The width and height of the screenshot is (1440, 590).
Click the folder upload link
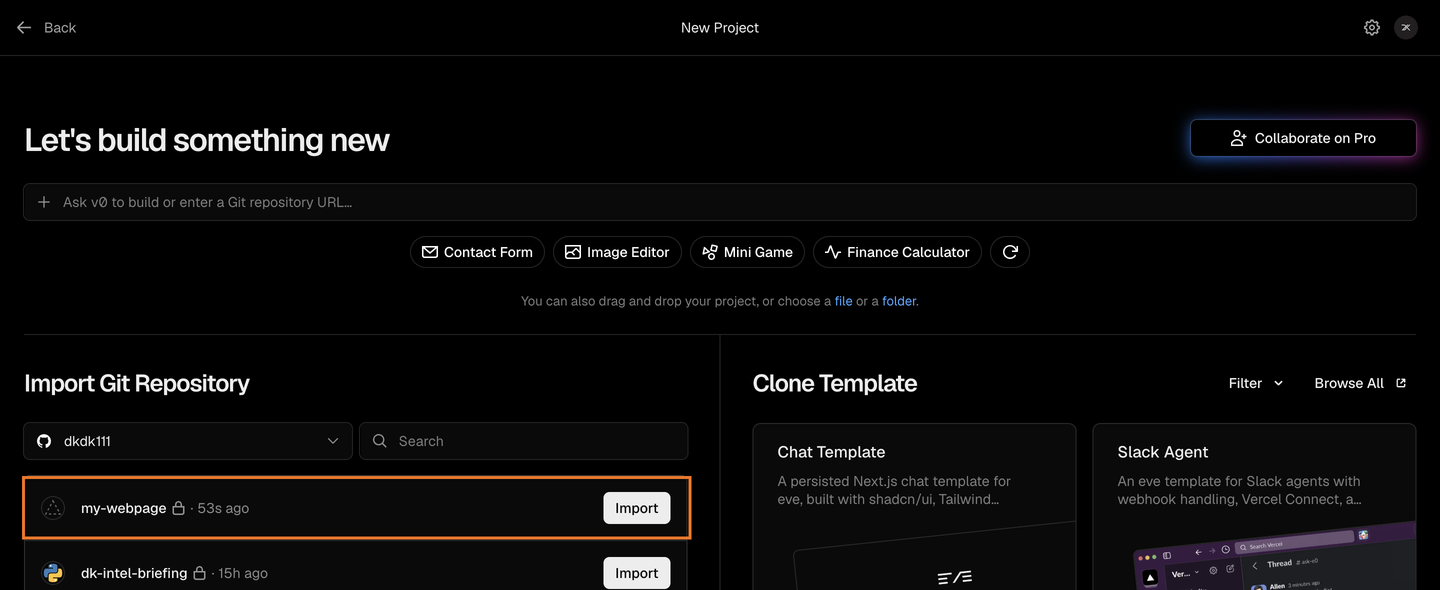click(x=899, y=301)
